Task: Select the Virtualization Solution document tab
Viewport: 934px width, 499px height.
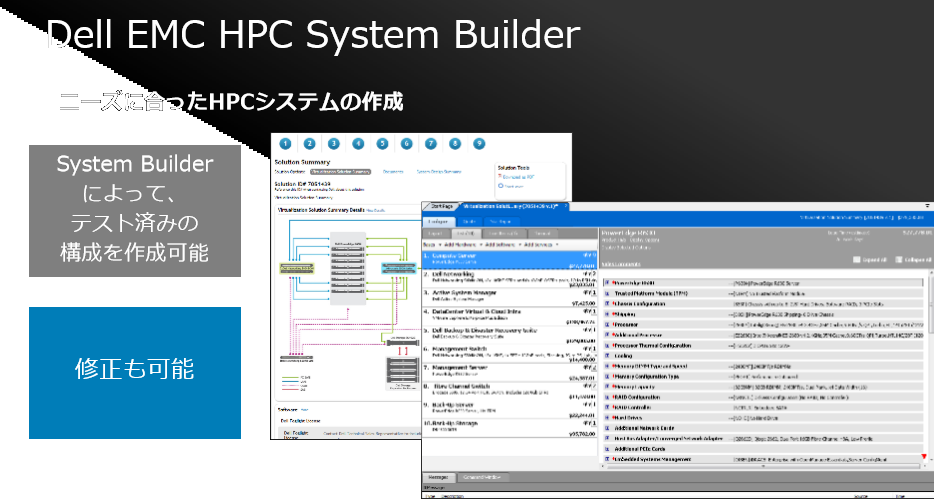Action: tap(510, 206)
